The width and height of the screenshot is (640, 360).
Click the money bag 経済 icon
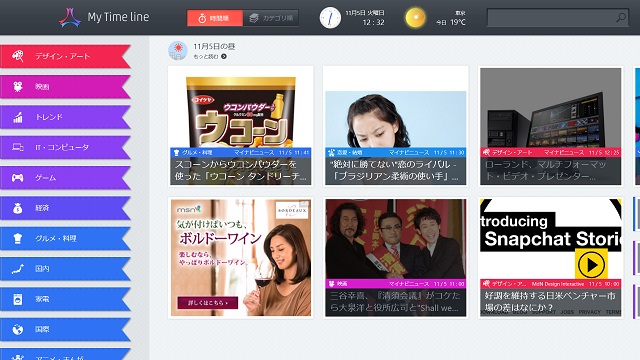[x=18, y=208]
